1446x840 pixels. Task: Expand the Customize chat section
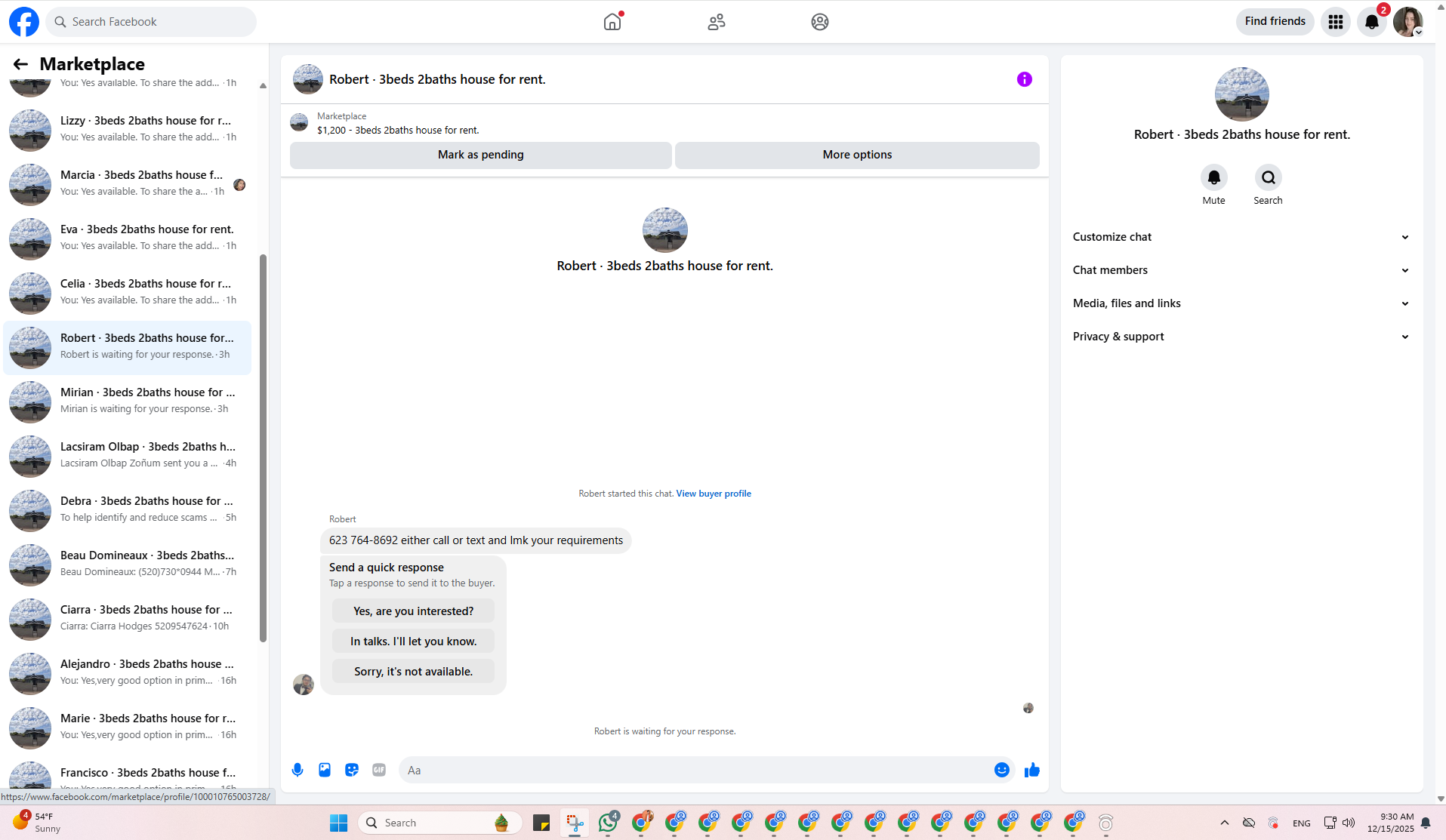pyautogui.click(x=1242, y=237)
